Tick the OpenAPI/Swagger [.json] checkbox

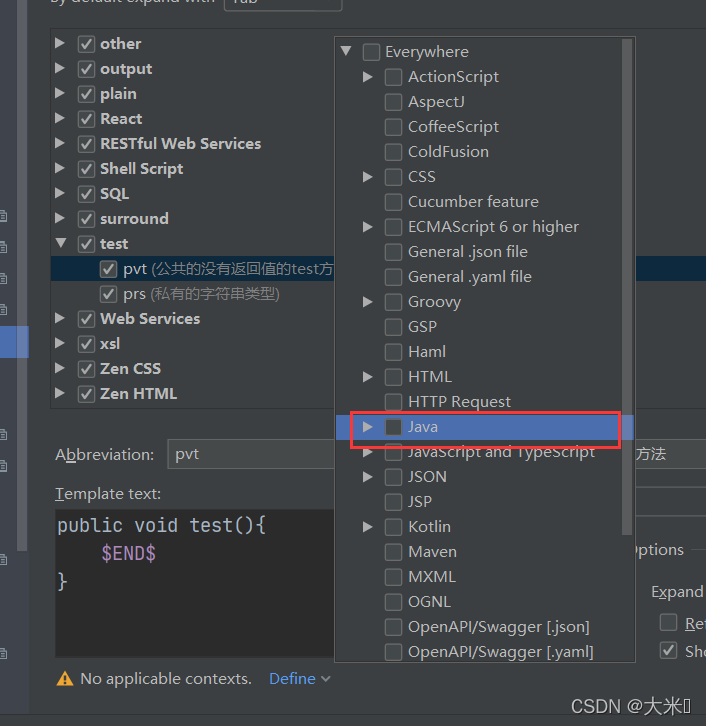coord(394,627)
